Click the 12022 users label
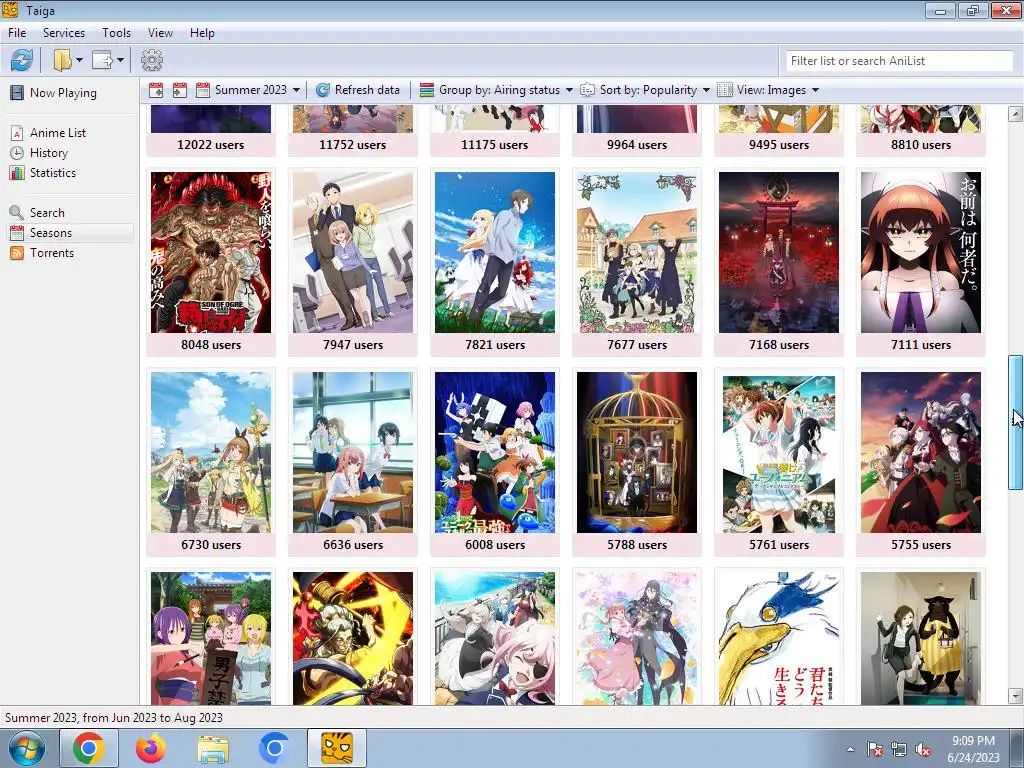This screenshot has height=768, width=1024. [x=211, y=145]
